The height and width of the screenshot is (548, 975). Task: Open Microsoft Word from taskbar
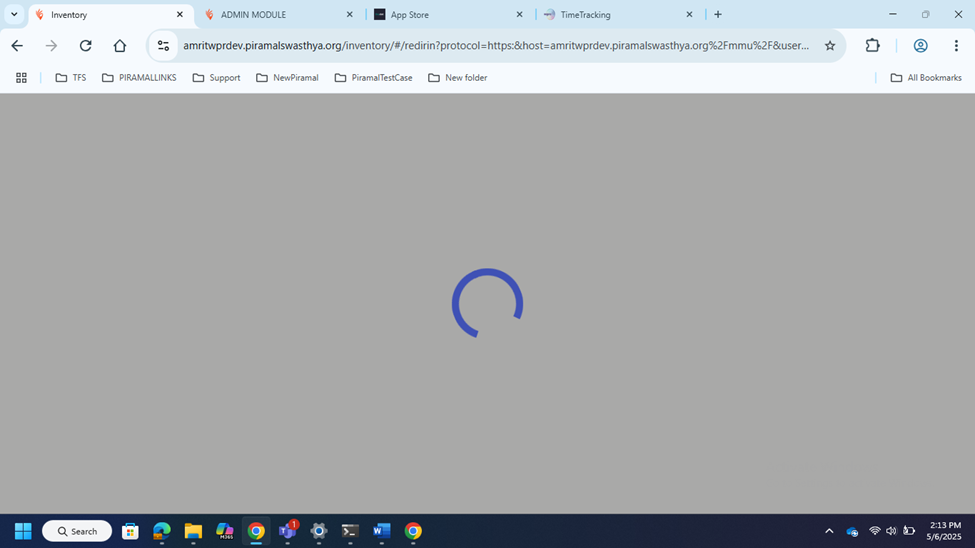(x=382, y=531)
